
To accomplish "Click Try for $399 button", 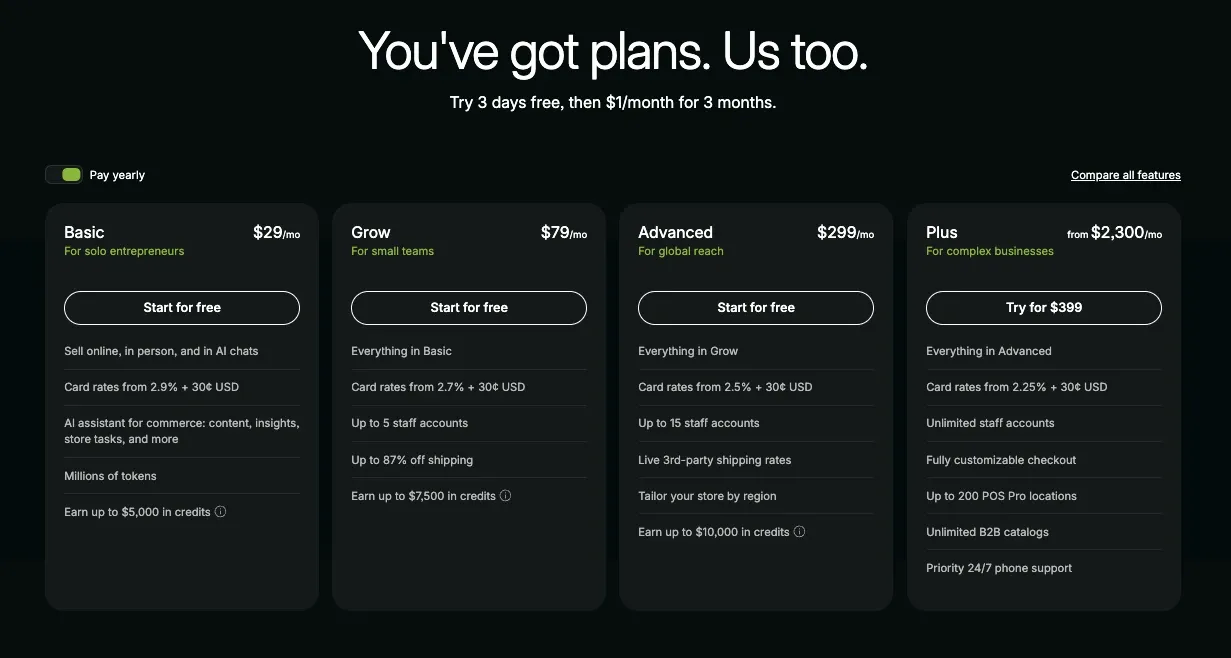I will coord(1043,308).
